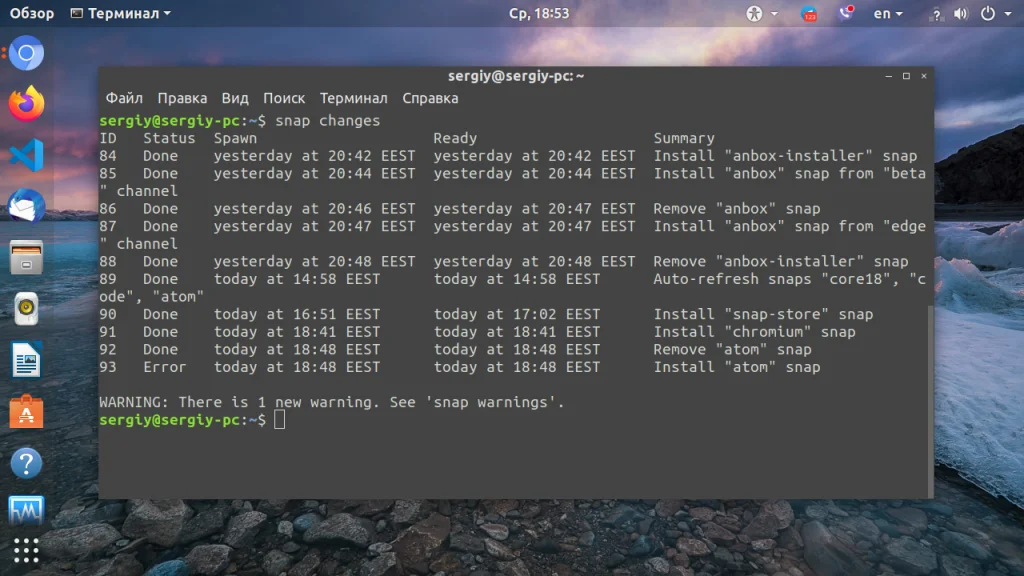Click 'Install "anbox" snap from "beta' summary
The height and width of the screenshot is (576, 1024).
click(790, 174)
